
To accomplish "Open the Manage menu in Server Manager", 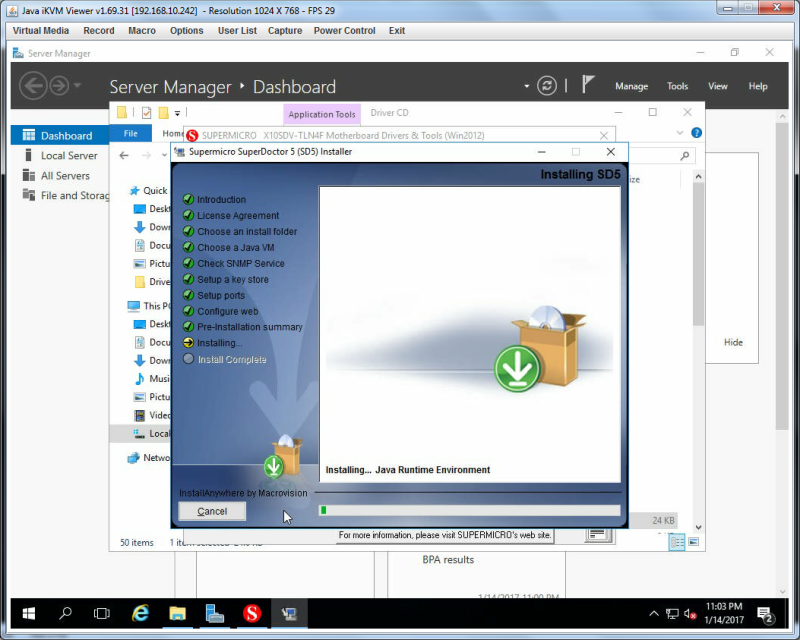I will [631, 86].
